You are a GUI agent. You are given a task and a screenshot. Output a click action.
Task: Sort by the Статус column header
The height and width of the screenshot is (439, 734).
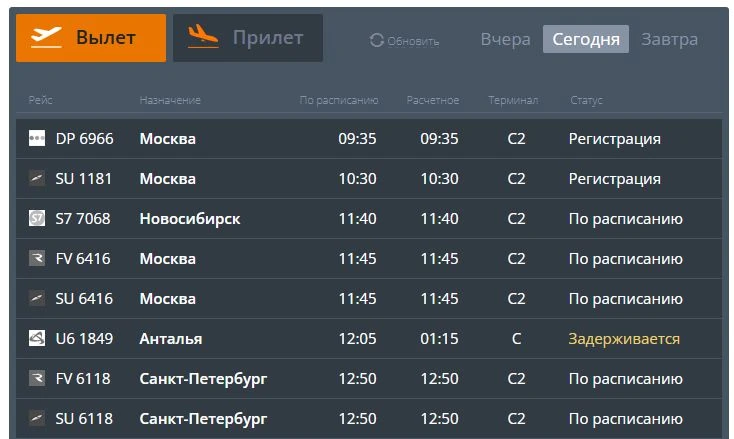click(586, 100)
